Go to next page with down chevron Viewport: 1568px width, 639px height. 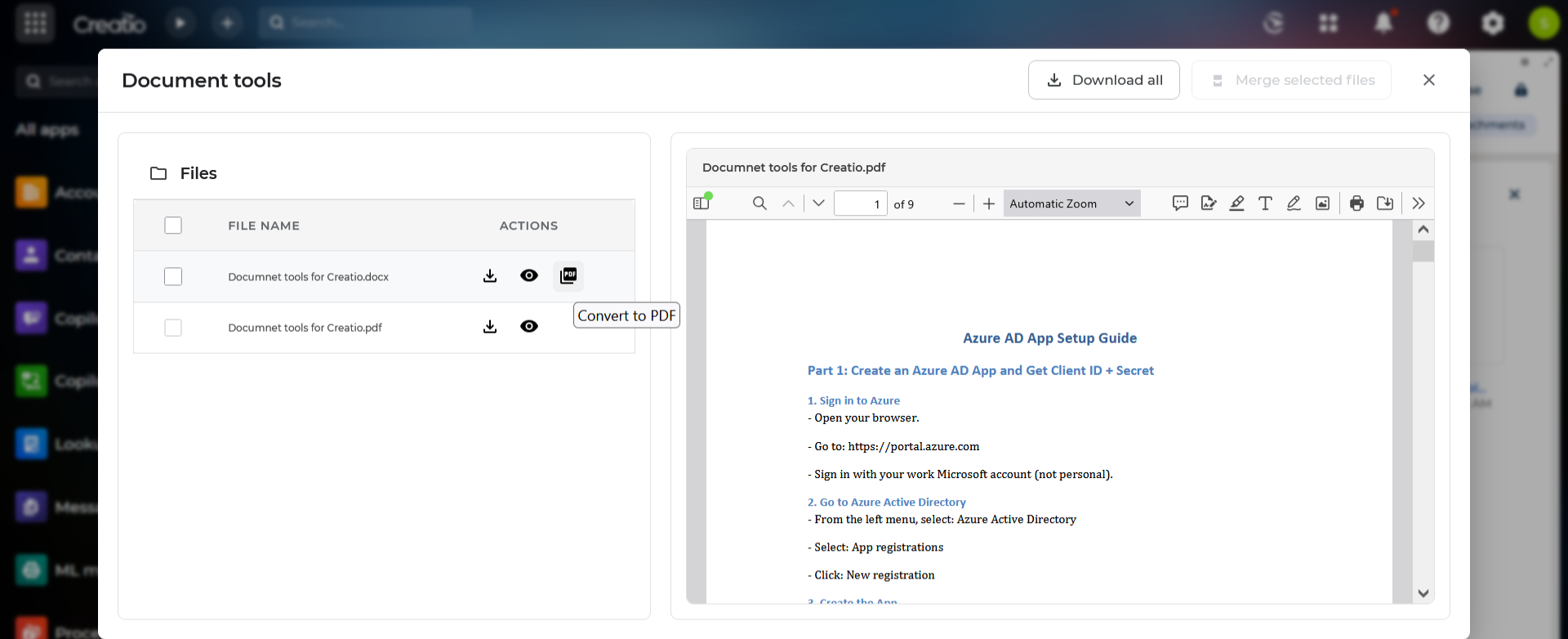(818, 203)
